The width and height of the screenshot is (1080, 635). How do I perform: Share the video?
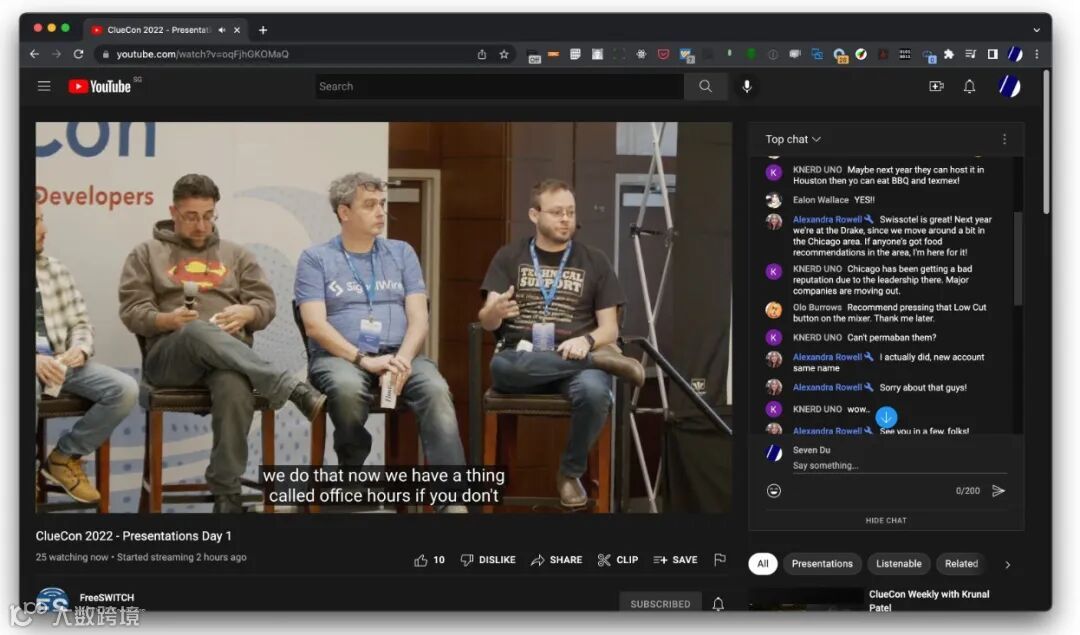557,560
